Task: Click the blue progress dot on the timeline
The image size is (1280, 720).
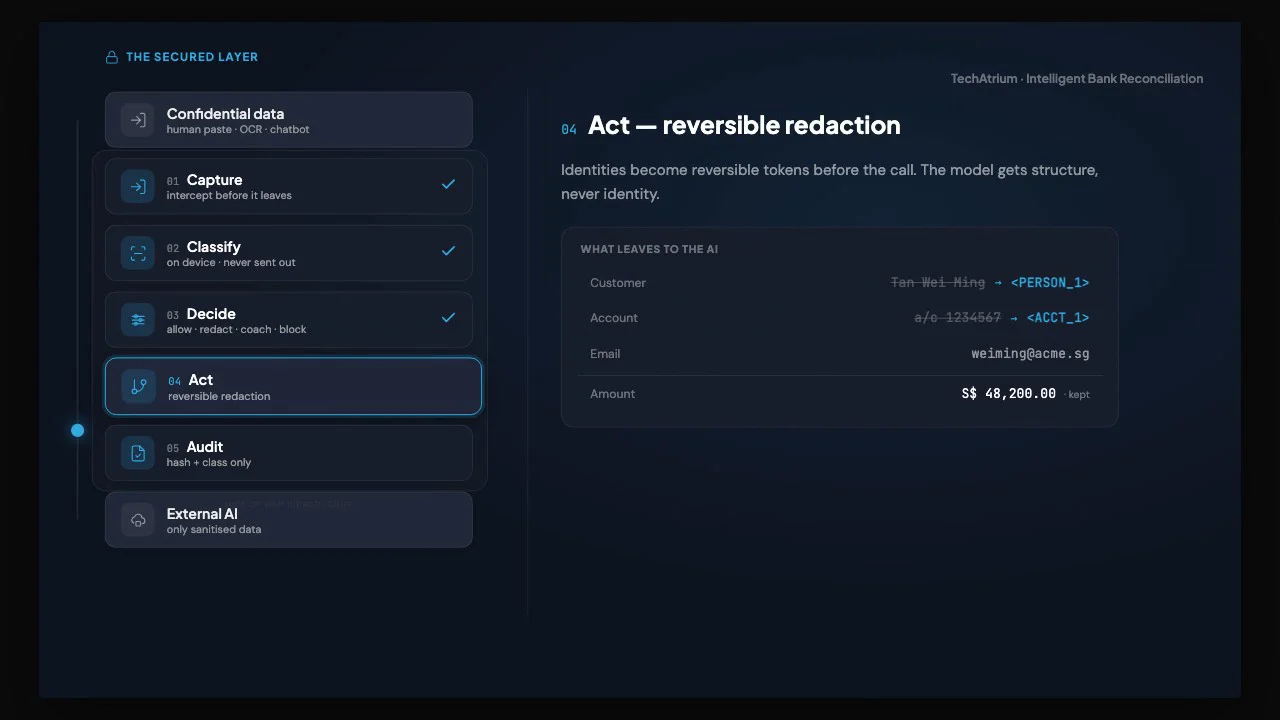Action: (77, 430)
